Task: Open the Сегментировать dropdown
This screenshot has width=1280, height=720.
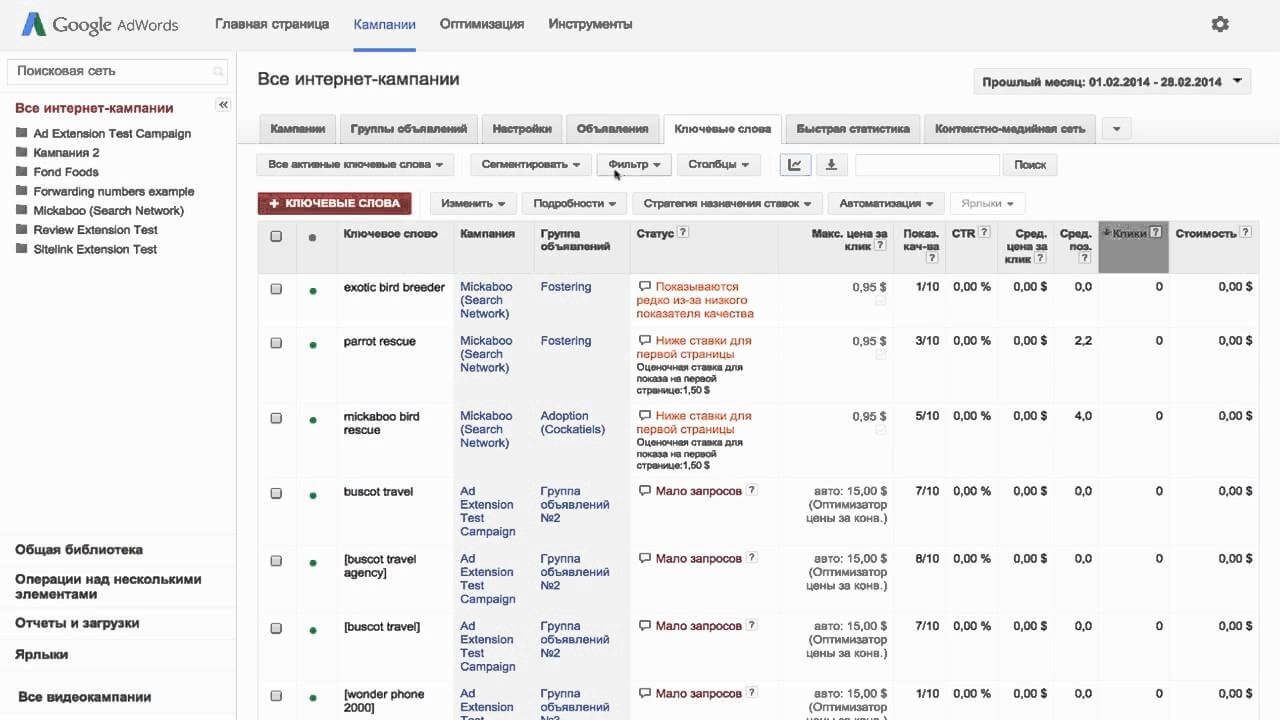Action: (x=530, y=165)
